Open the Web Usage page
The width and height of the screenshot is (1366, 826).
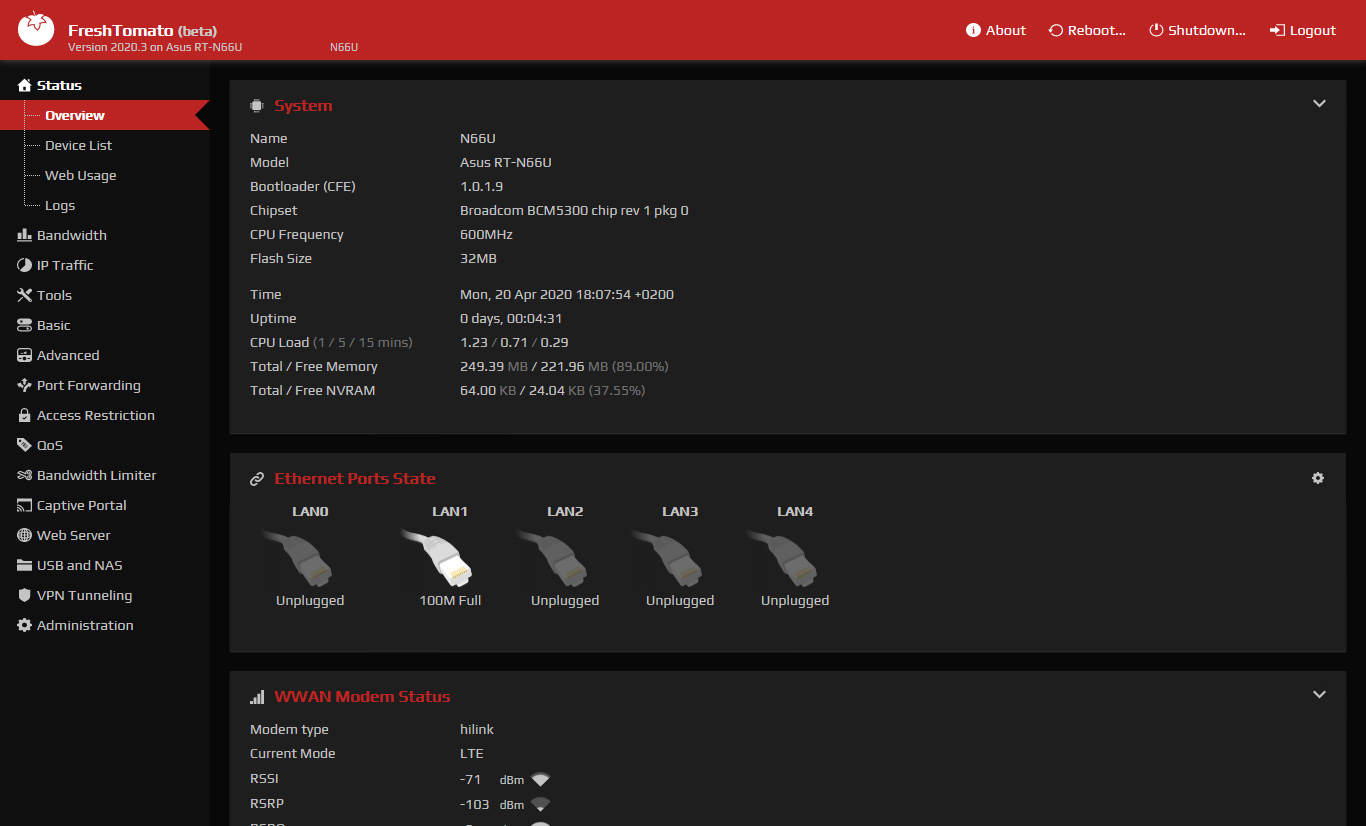pos(80,175)
